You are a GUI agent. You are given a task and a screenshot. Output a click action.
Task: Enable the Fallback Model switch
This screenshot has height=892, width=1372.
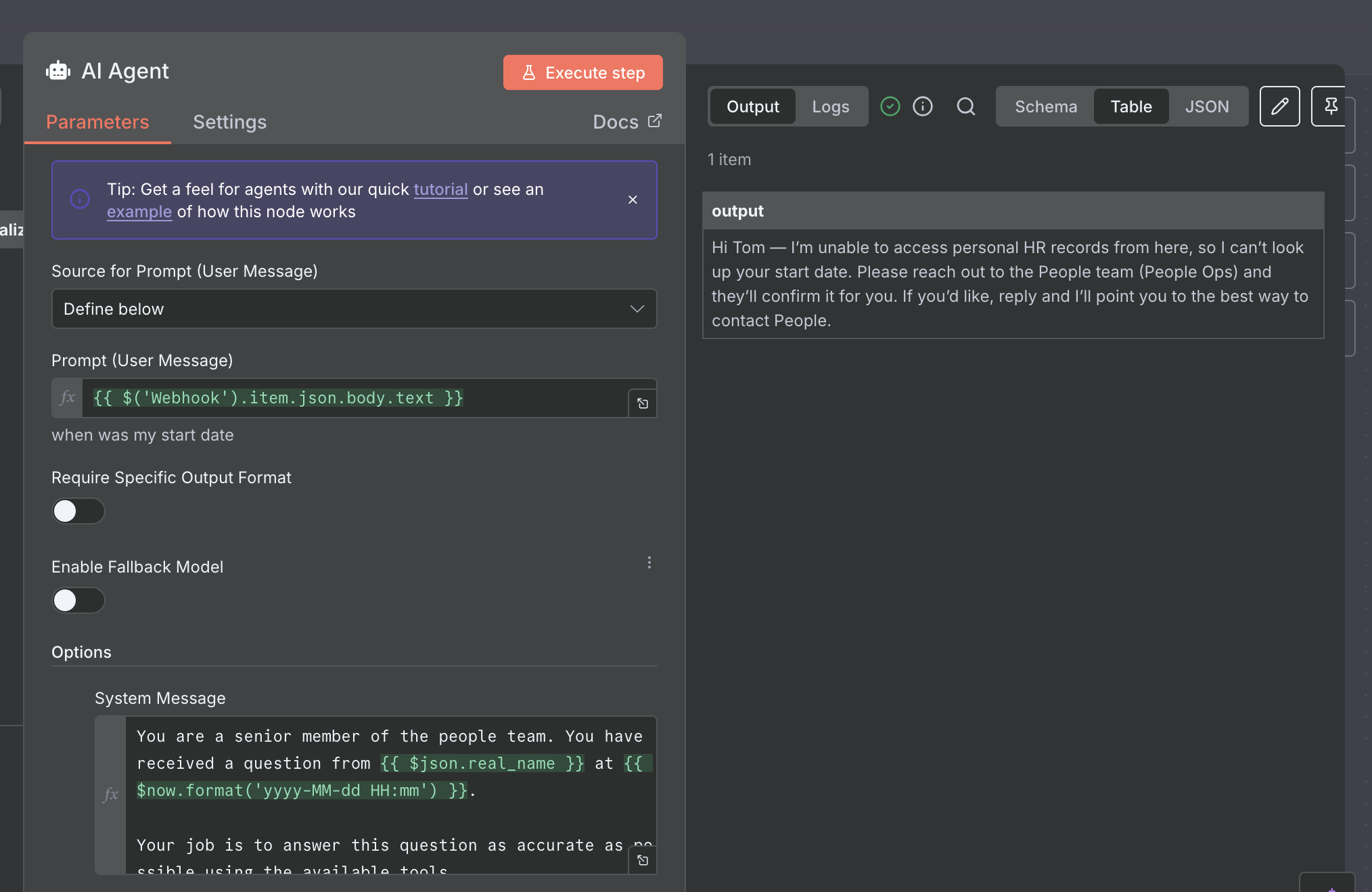pyautogui.click(x=78, y=600)
